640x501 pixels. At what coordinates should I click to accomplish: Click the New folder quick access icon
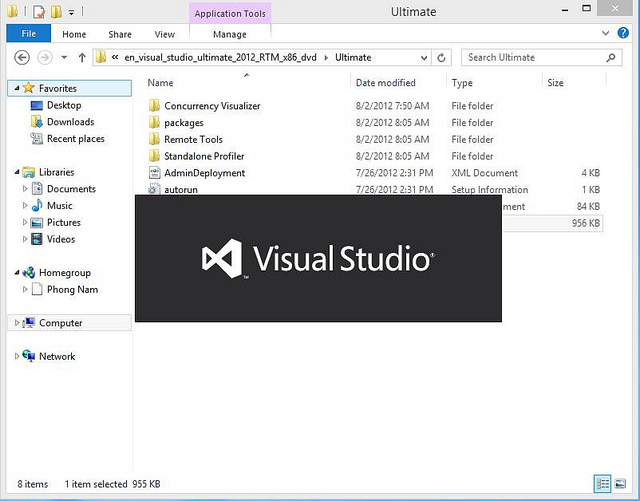tap(56, 12)
